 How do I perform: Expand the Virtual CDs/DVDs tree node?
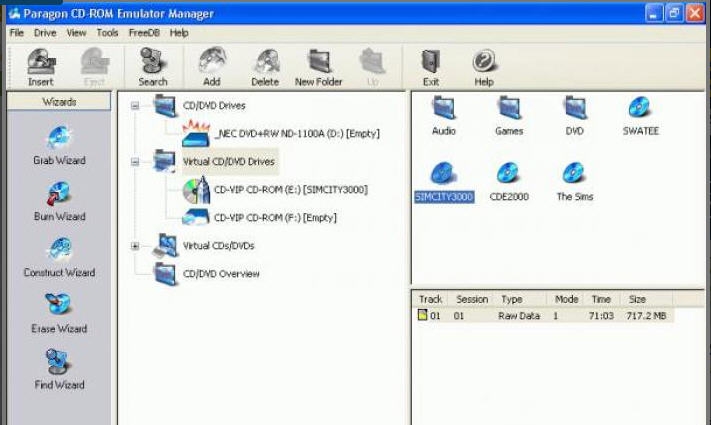[135, 246]
